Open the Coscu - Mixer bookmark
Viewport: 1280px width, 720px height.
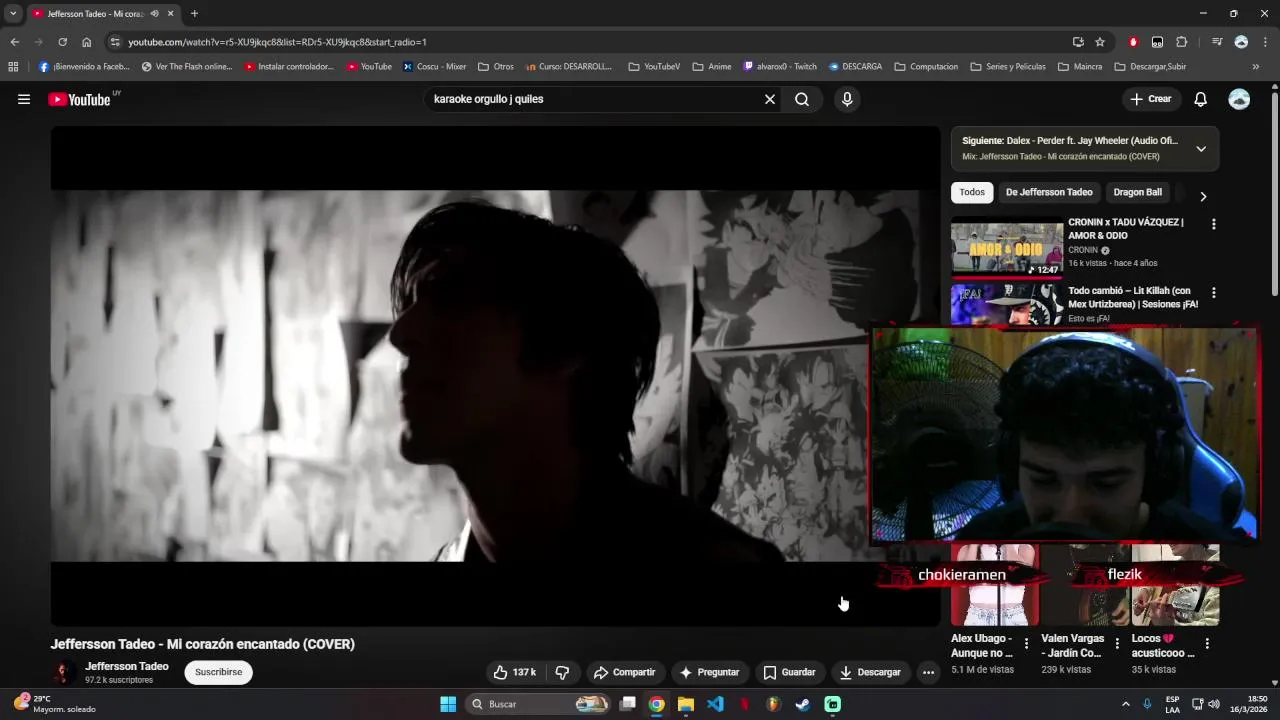pos(435,67)
